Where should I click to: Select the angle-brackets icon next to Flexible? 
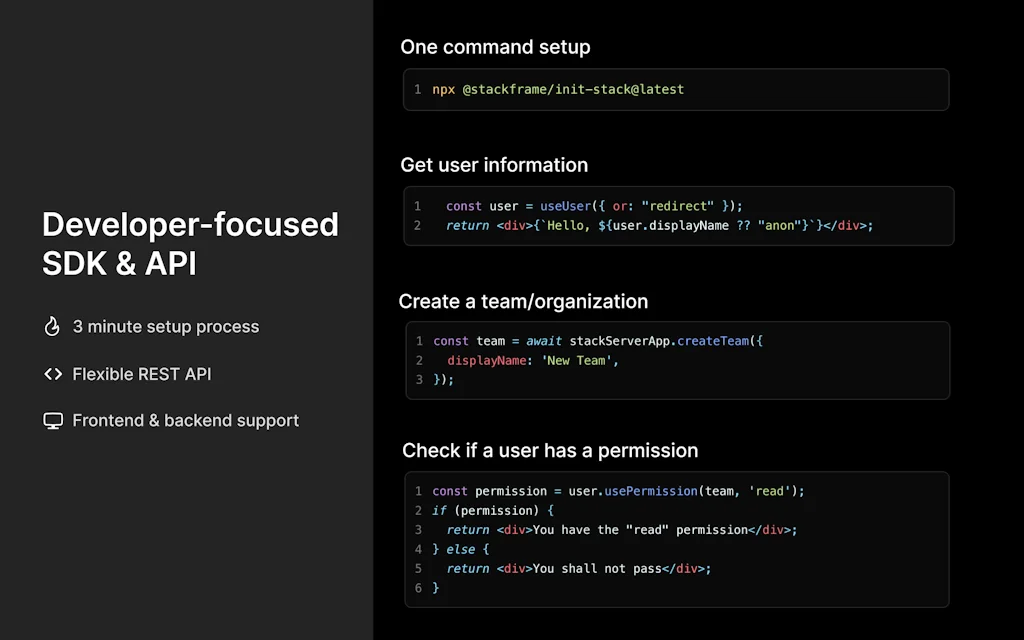[x=52, y=374]
